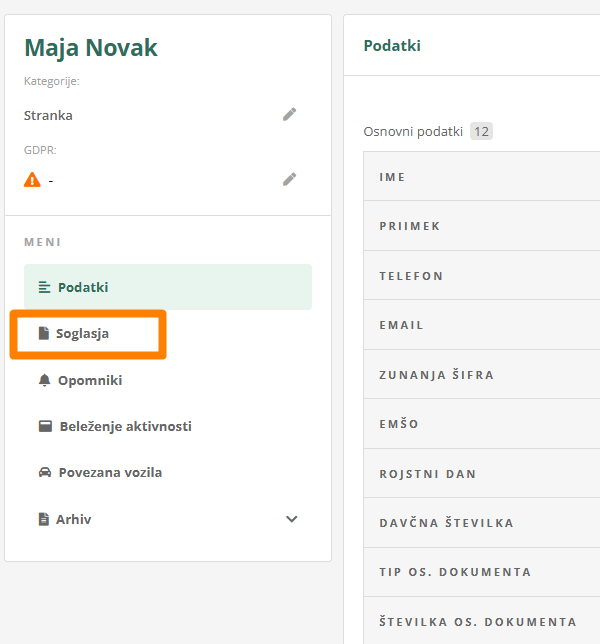Click the Povezana vozila car icon

[x=45, y=472]
